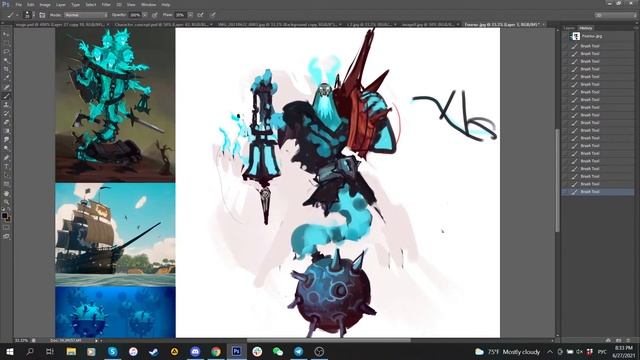
Task: Toggle airbrush-style build-up in options bar
Action: 200,15
